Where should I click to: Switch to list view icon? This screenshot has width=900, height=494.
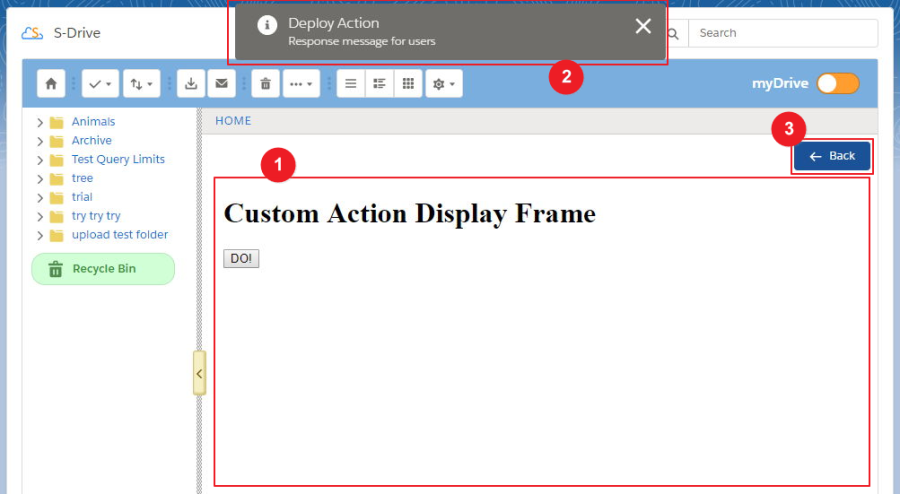[x=350, y=84]
